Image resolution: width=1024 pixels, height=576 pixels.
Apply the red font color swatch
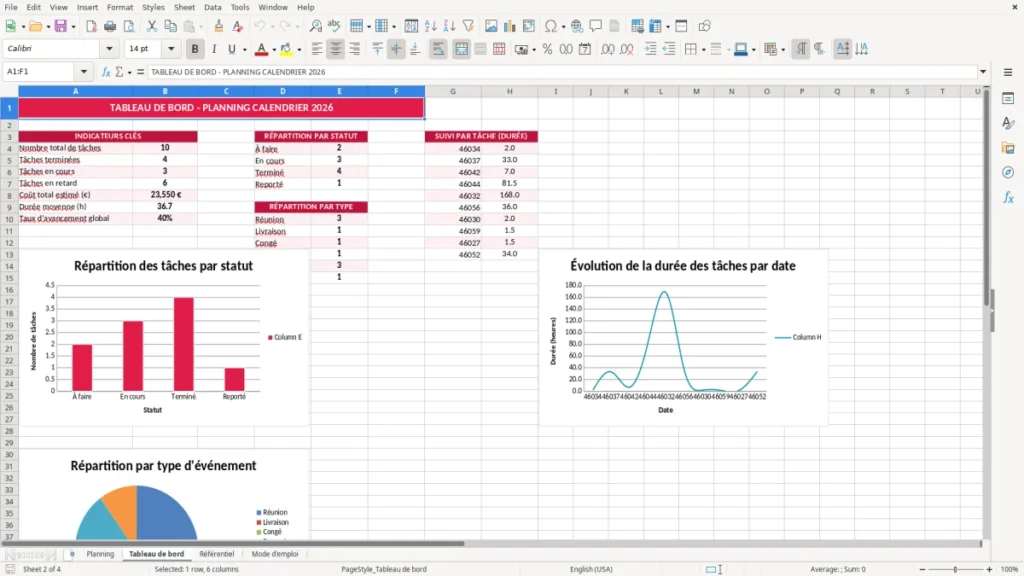click(261, 49)
